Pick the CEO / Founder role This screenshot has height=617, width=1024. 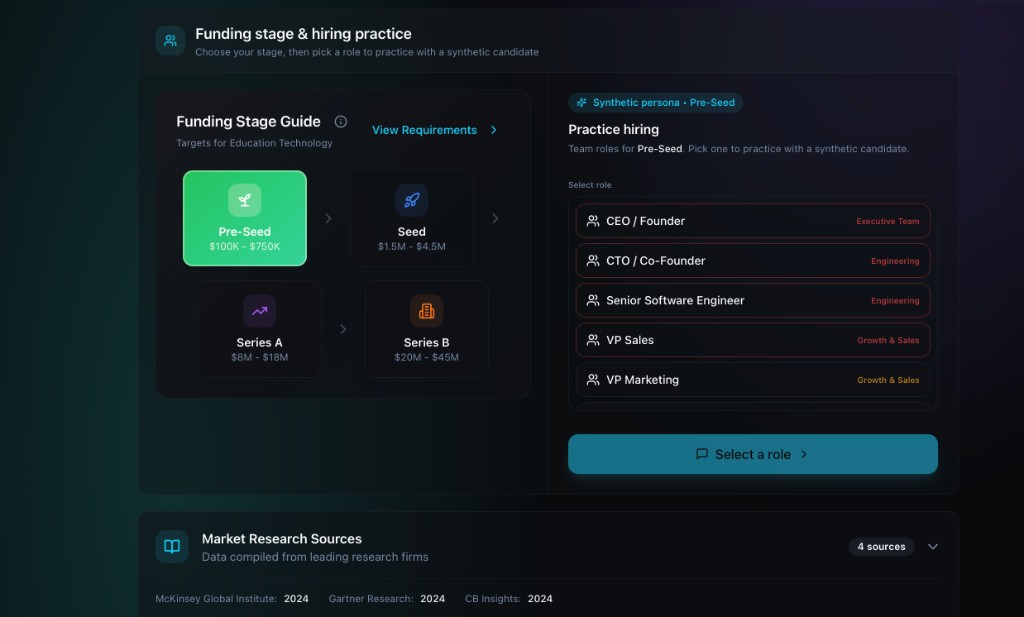753,221
